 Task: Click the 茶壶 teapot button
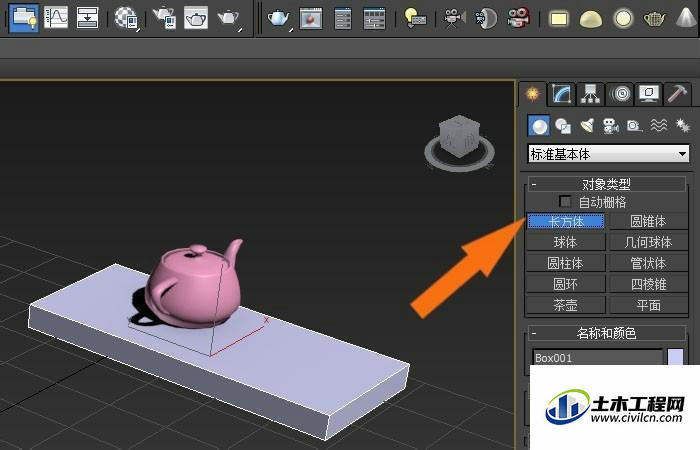pos(566,305)
